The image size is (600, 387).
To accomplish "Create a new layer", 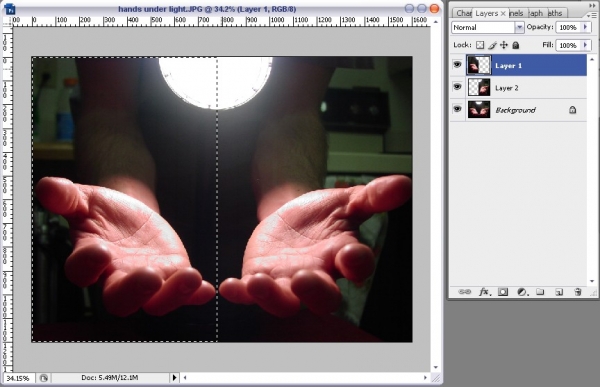I will point(559,292).
